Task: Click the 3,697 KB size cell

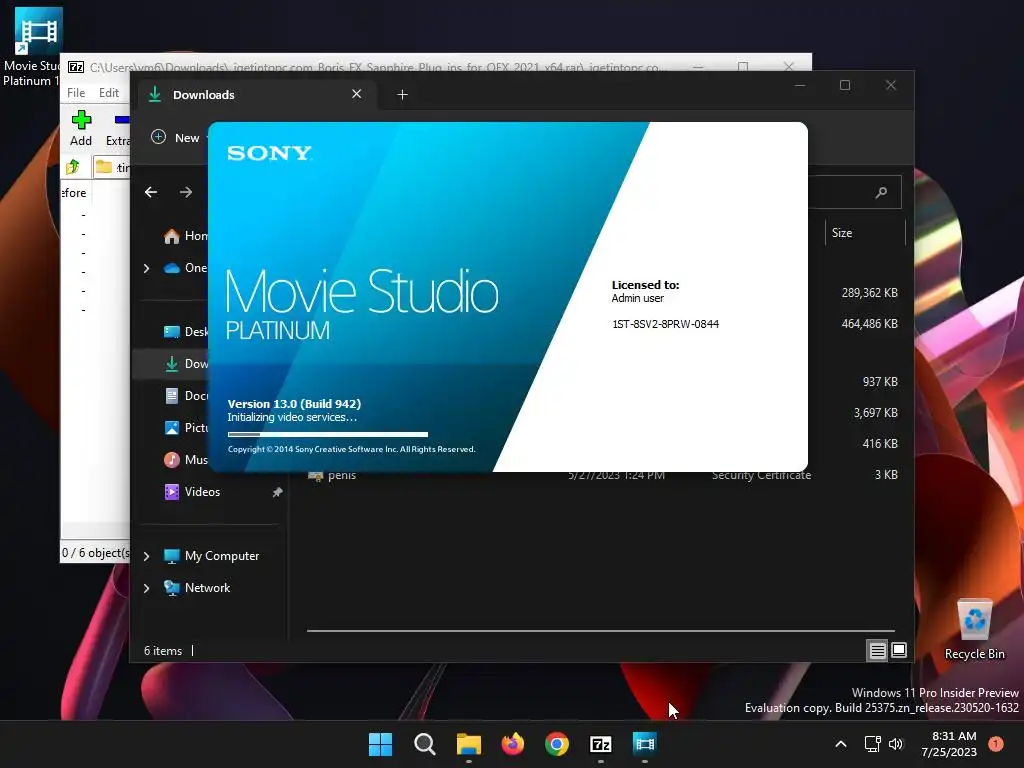Action: pos(875,413)
